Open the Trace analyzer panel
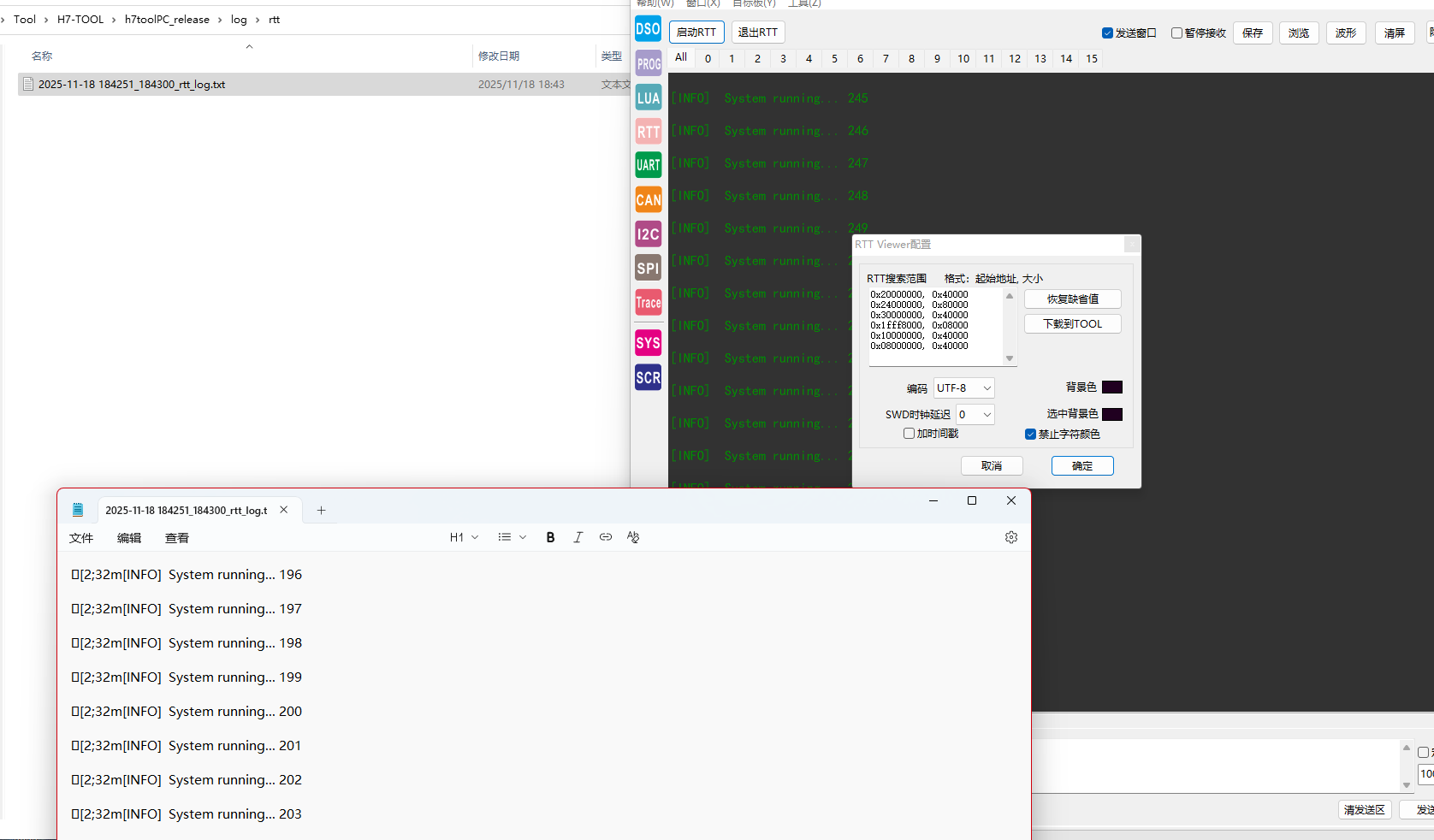The image size is (1434, 840). point(648,302)
